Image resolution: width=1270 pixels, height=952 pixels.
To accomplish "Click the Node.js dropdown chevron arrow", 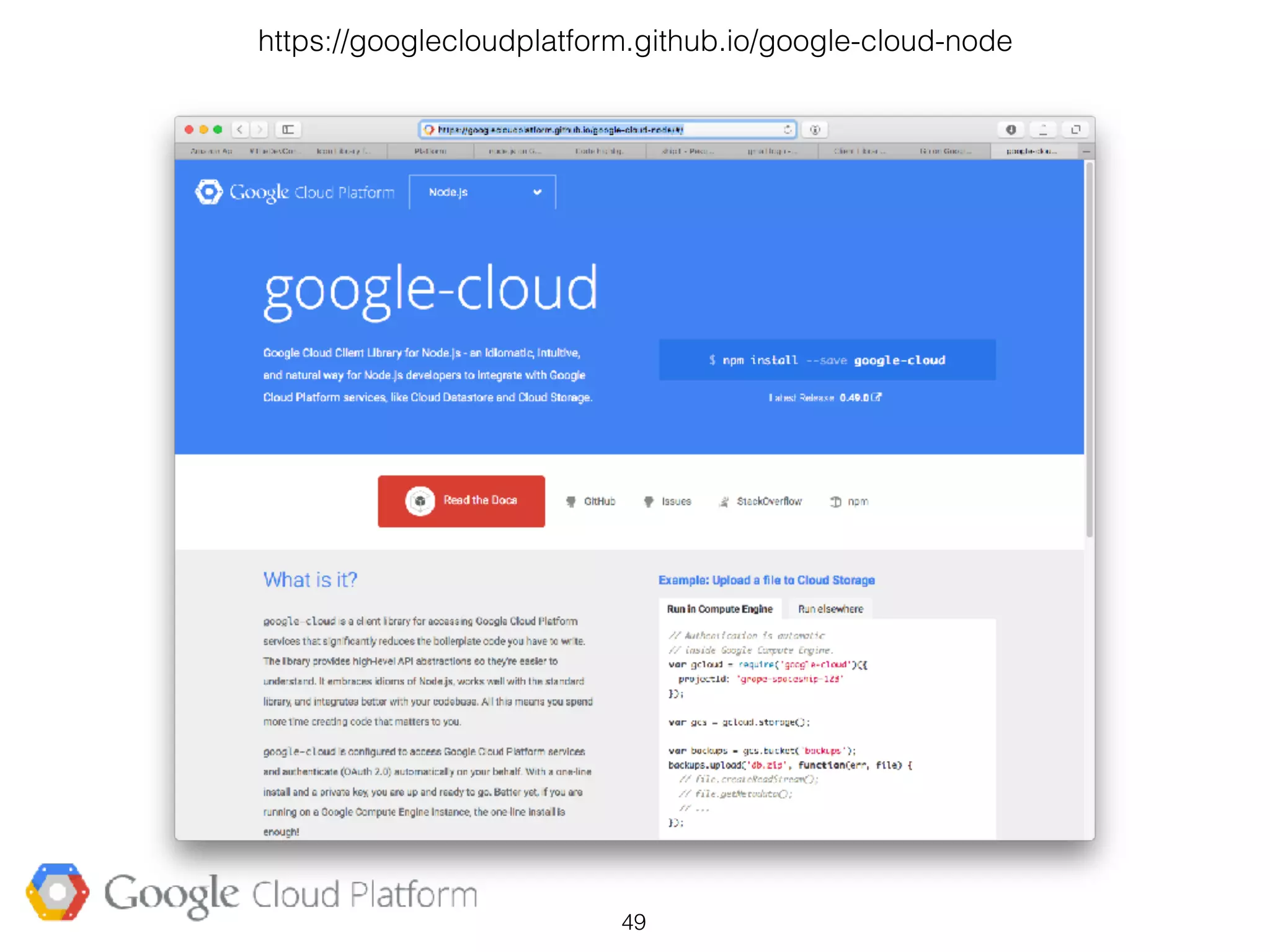I will click(x=537, y=192).
